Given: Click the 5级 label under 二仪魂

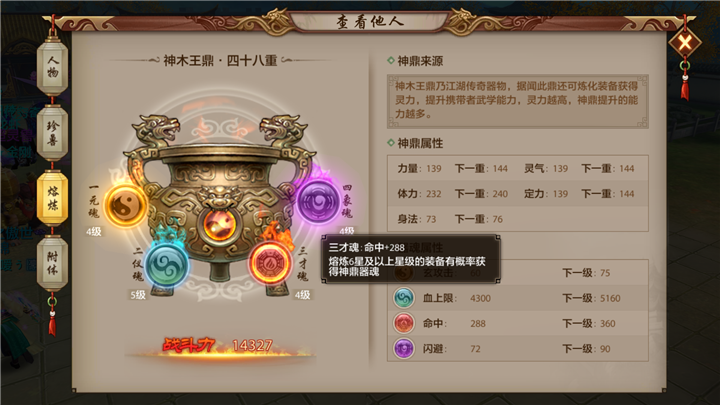Looking at the screenshot, I should click(x=138, y=295).
